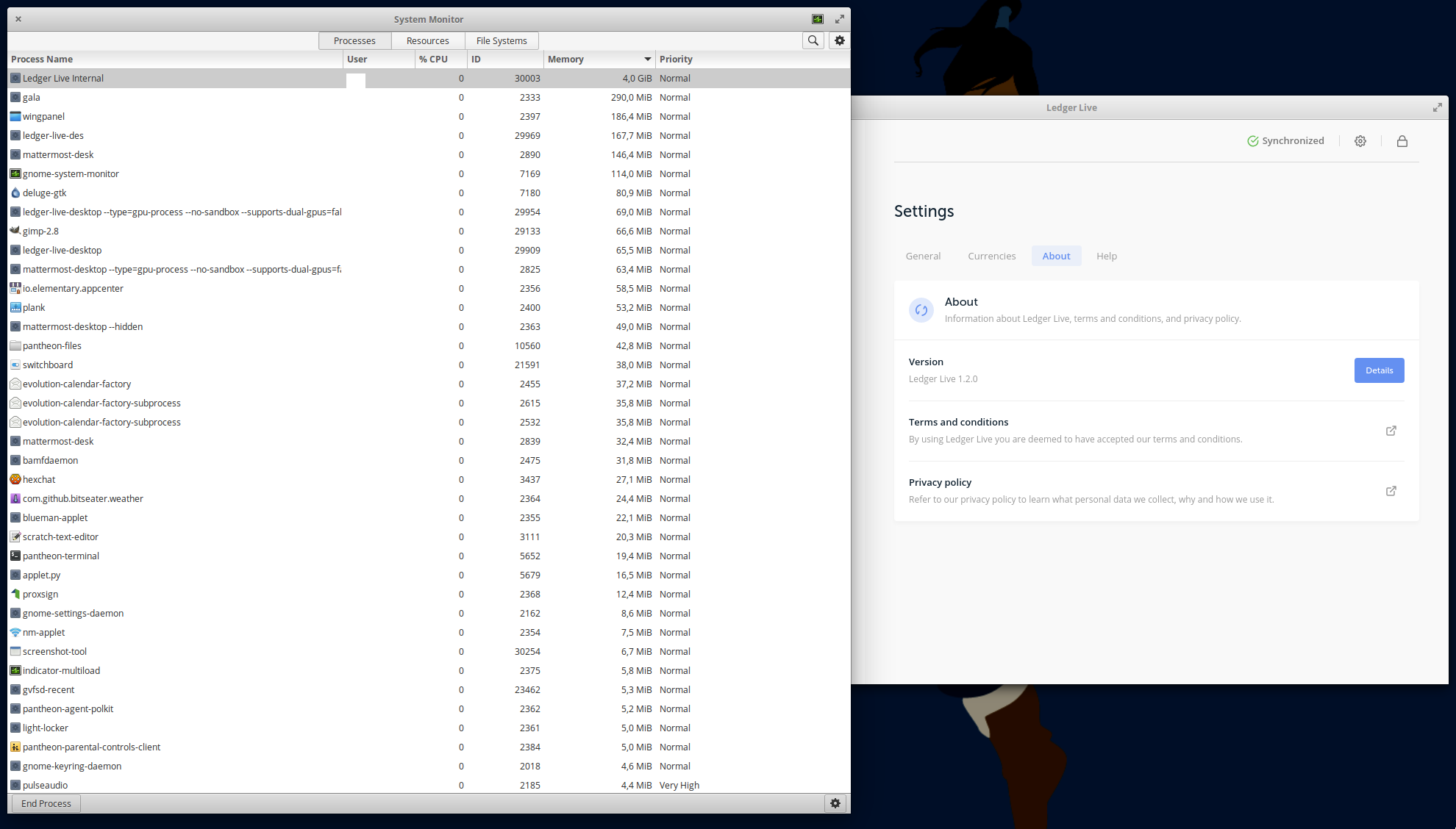This screenshot has width=1456, height=829.
Task: Select the About settings tab
Action: pyautogui.click(x=1056, y=256)
